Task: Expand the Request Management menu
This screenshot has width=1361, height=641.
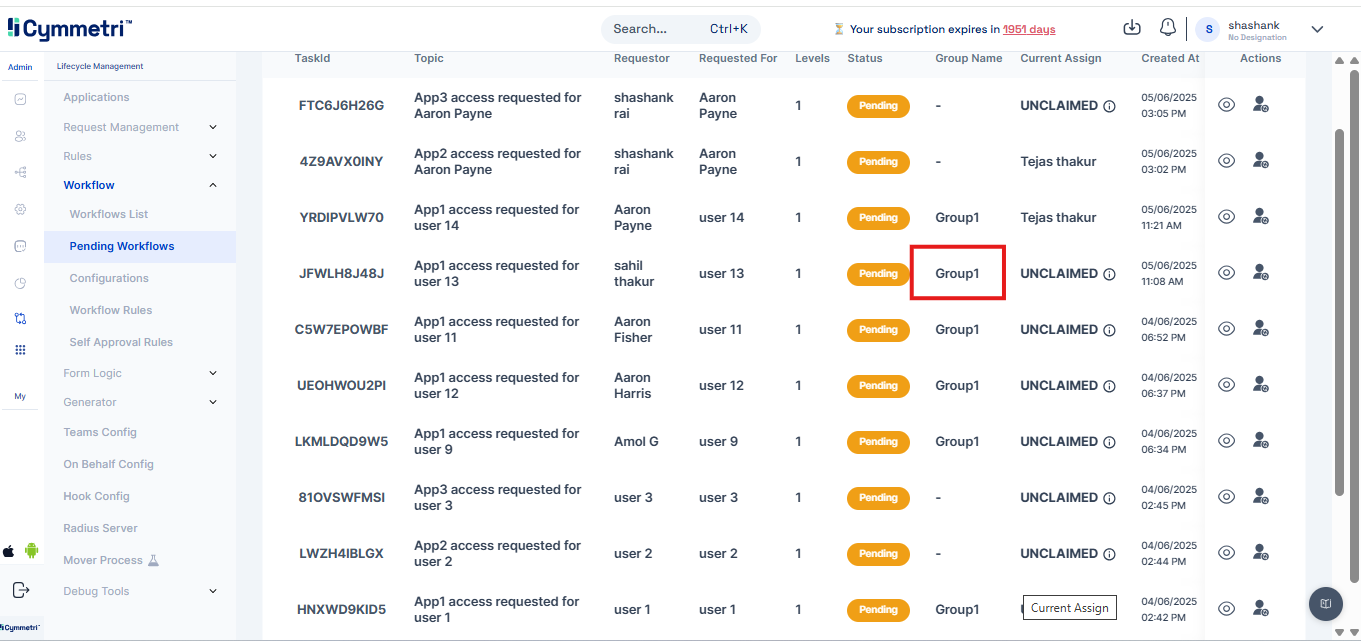Action: click(x=140, y=127)
